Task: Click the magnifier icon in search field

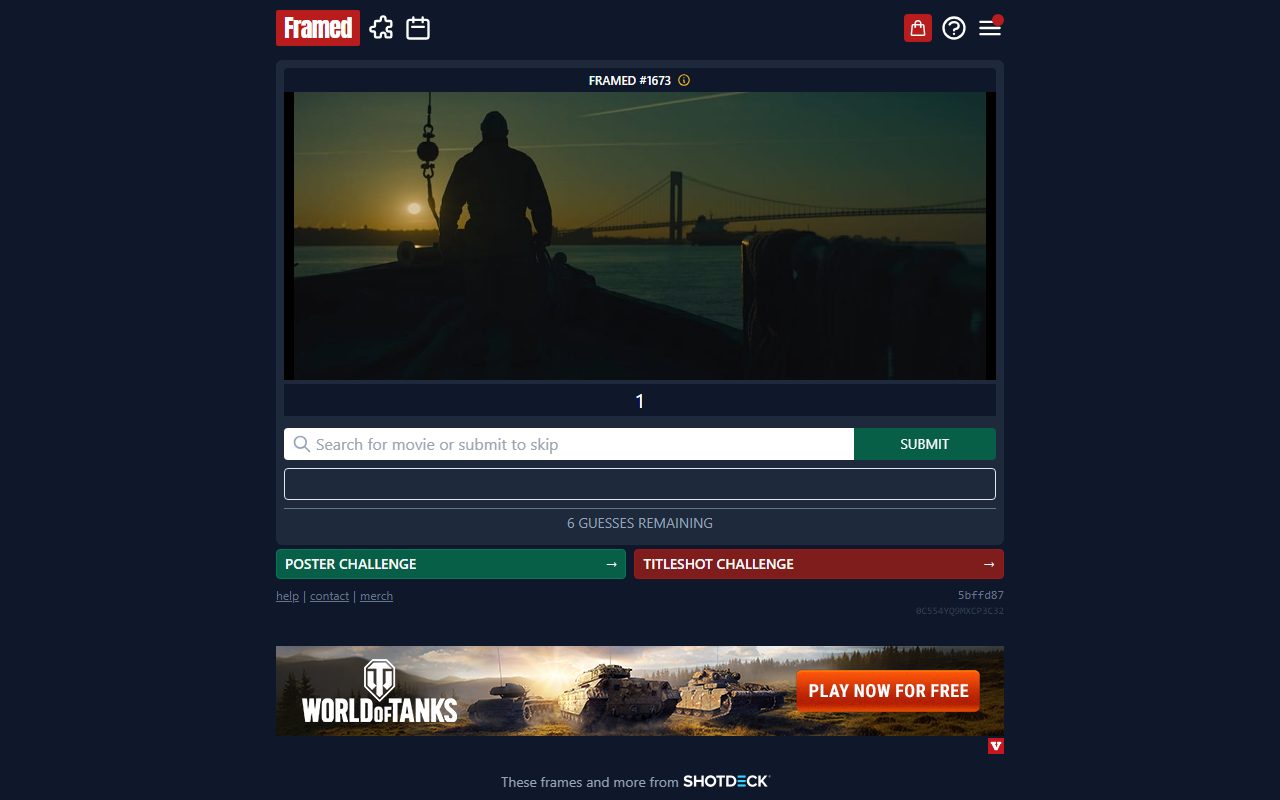Action: tap(301, 444)
